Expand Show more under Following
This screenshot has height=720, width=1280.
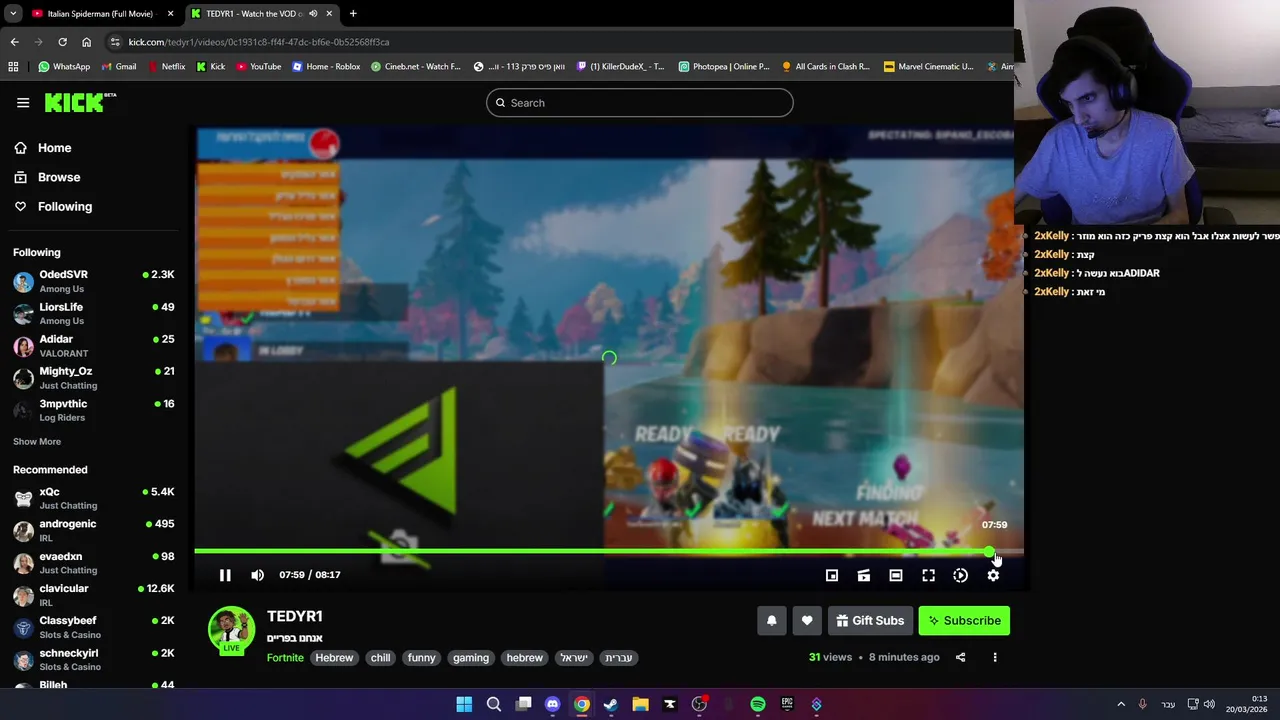pos(37,442)
